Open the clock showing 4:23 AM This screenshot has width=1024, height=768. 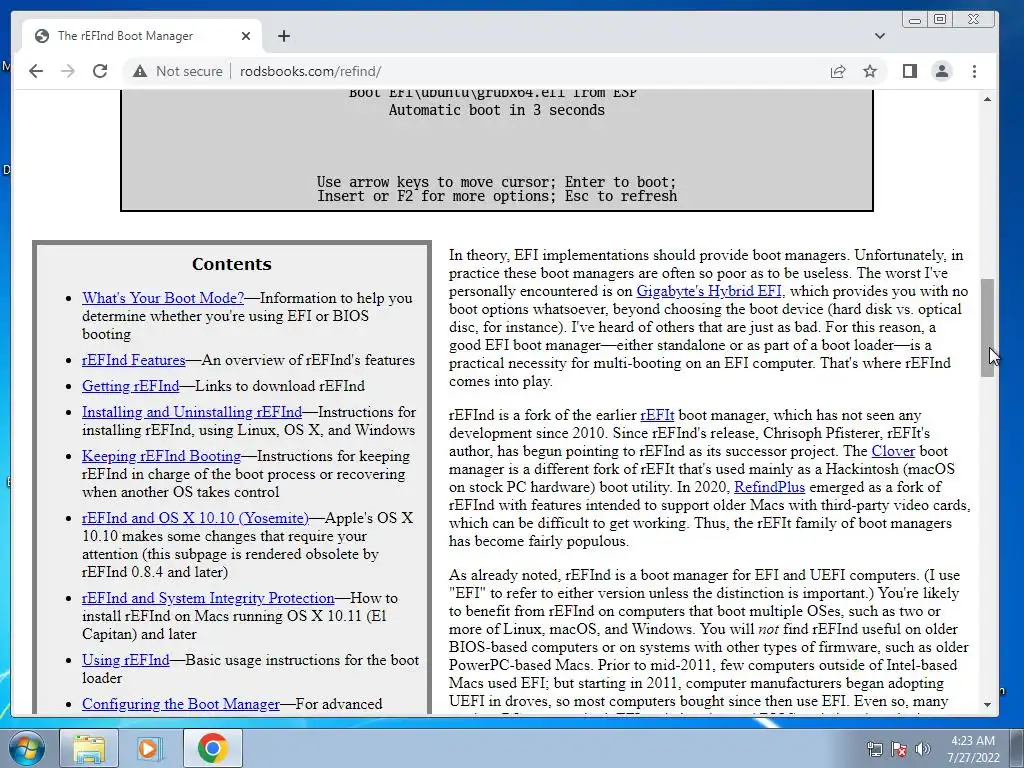(x=973, y=748)
